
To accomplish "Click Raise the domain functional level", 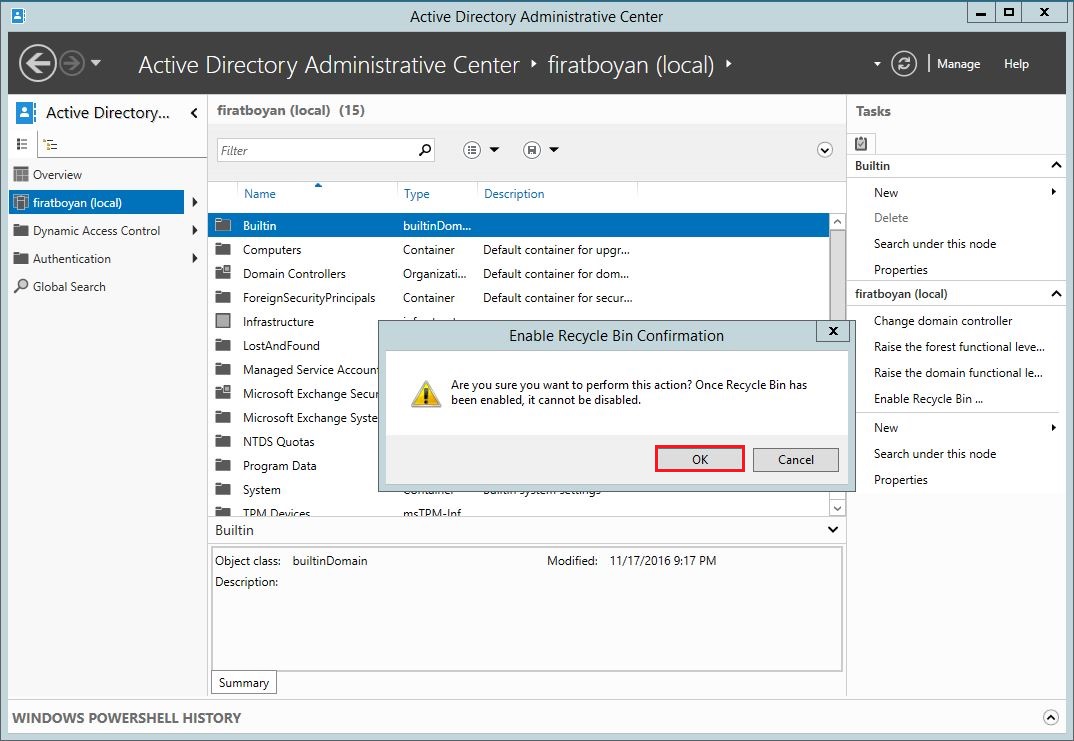I will tap(958, 373).
